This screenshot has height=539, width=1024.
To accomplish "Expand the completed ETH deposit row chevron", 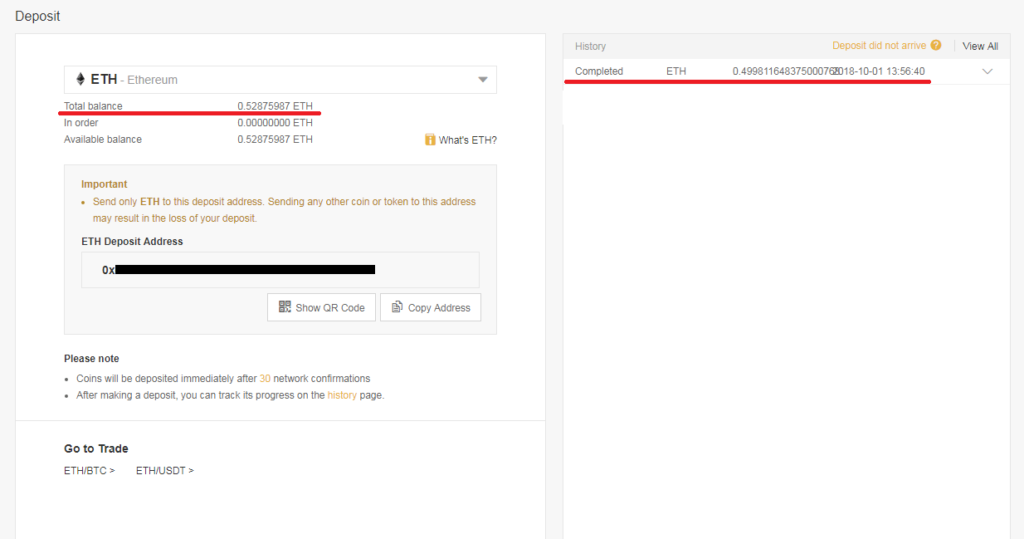I will 988,72.
